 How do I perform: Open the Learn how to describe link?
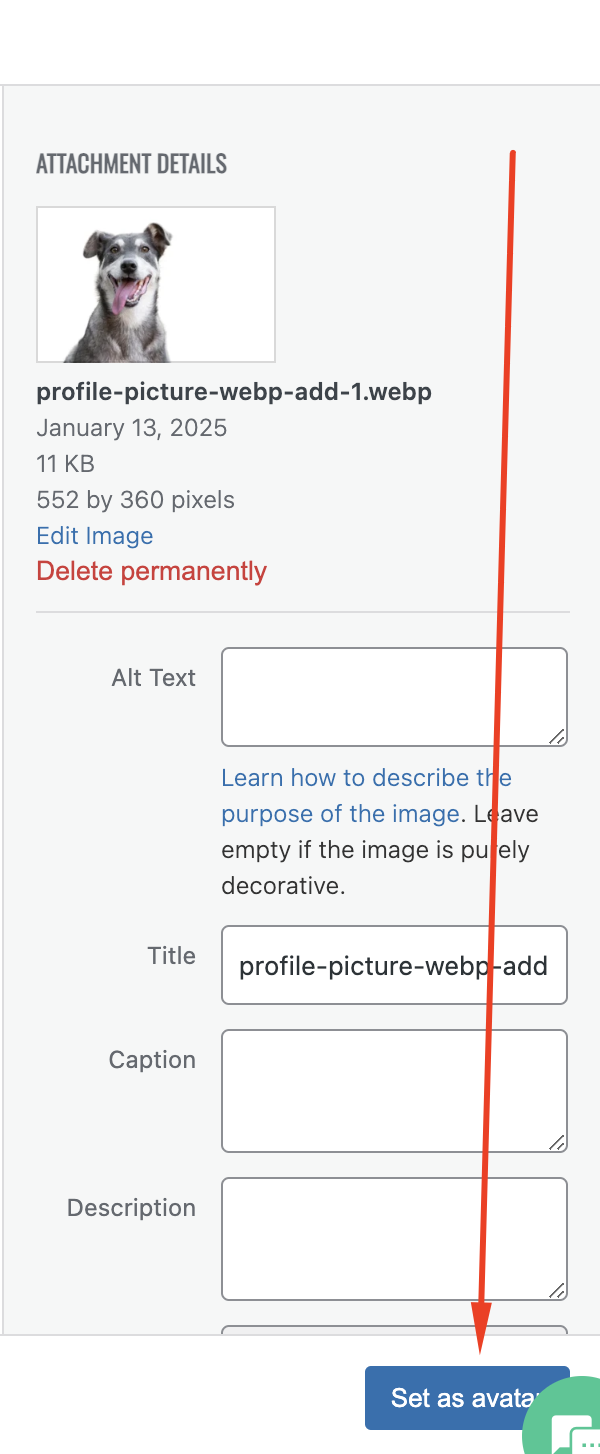[366, 796]
